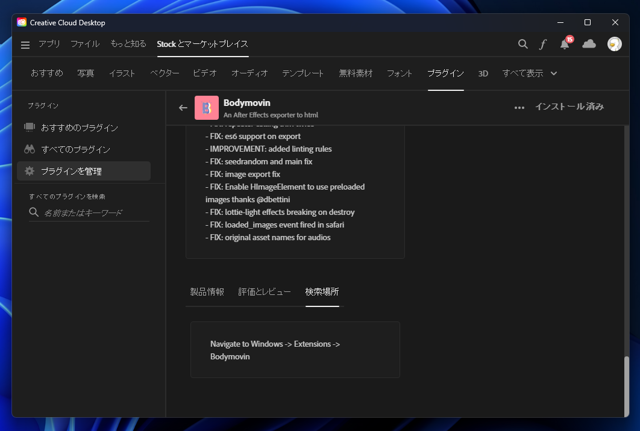640x431 pixels.
Task: Open the notifications bell
Action: pos(565,44)
